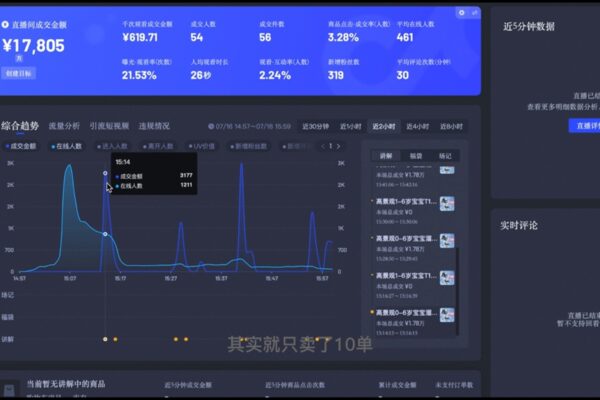
Task: Click the 在线人数 data point on cyan line
Action: (105, 234)
